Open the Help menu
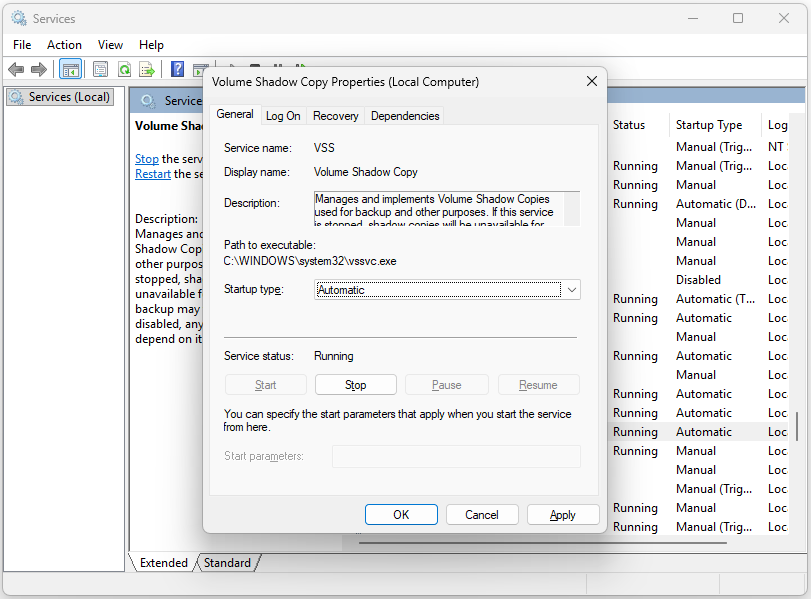 click(x=151, y=45)
